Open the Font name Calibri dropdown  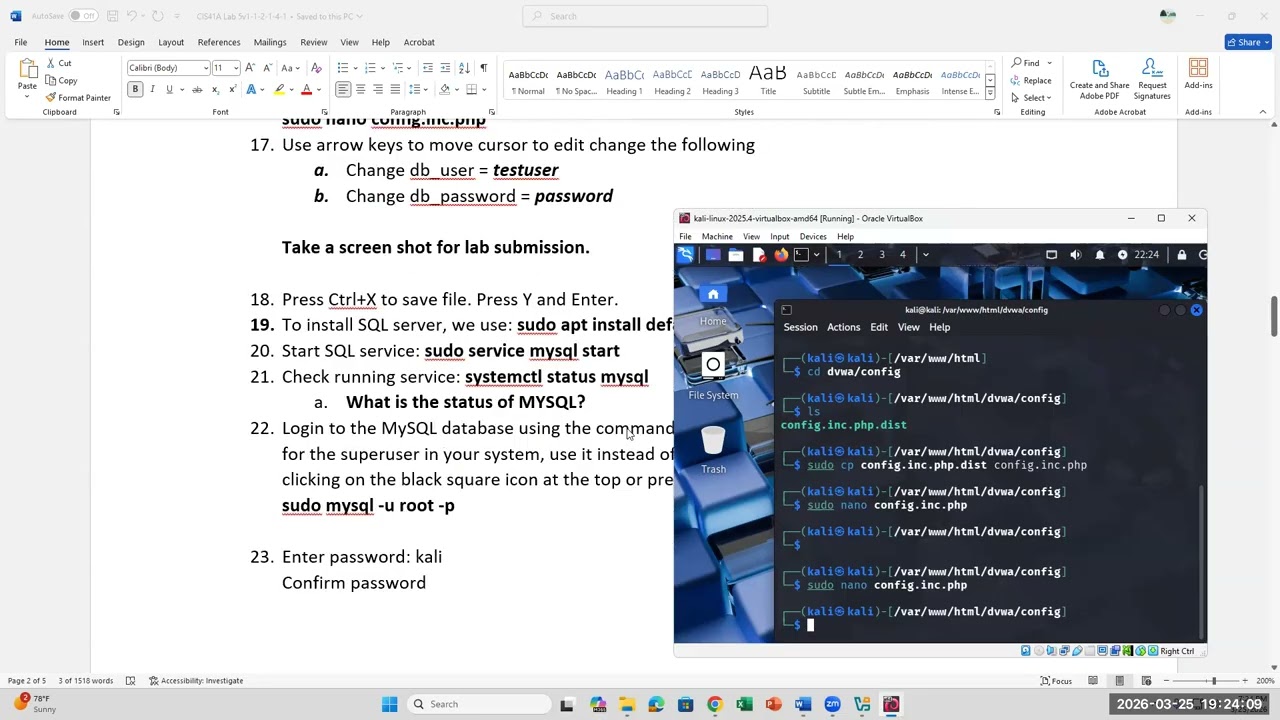click(x=206, y=68)
